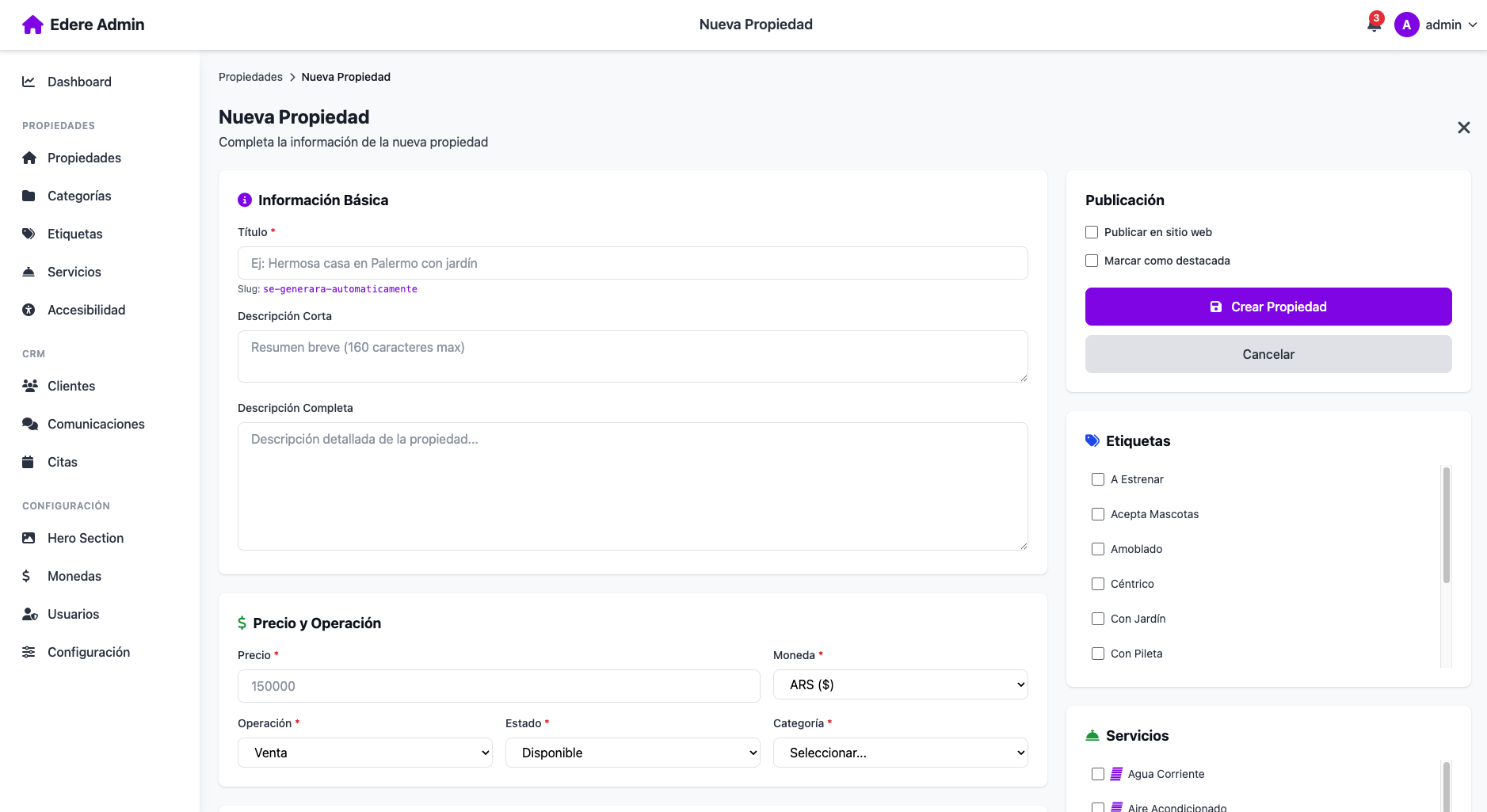
Task: Open Clientes in the sidebar menu
Action: [x=71, y=386]
